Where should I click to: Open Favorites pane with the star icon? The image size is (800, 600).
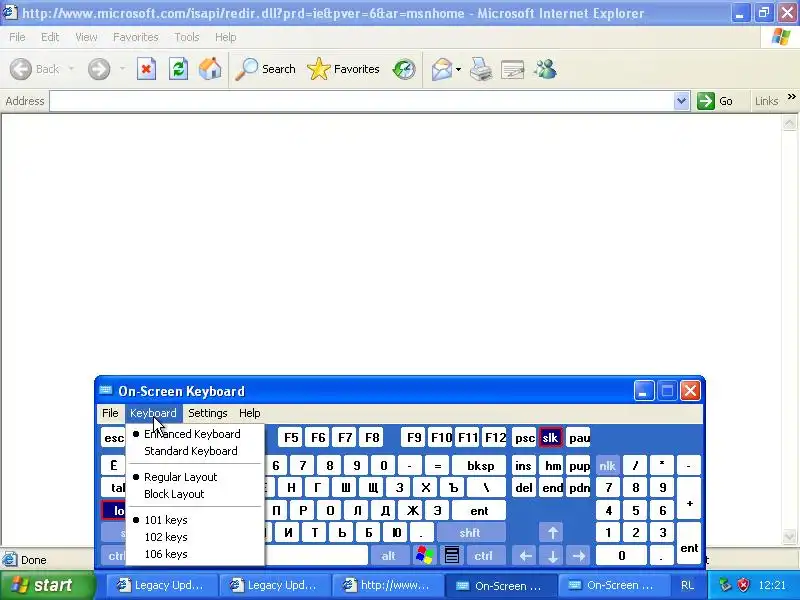click(343, 69)
